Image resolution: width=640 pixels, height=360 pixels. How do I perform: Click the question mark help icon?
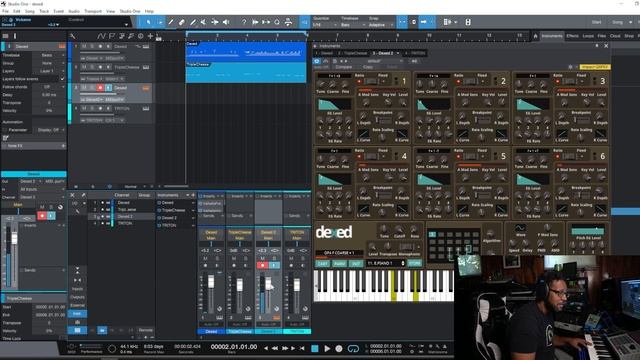coord(244,22)
